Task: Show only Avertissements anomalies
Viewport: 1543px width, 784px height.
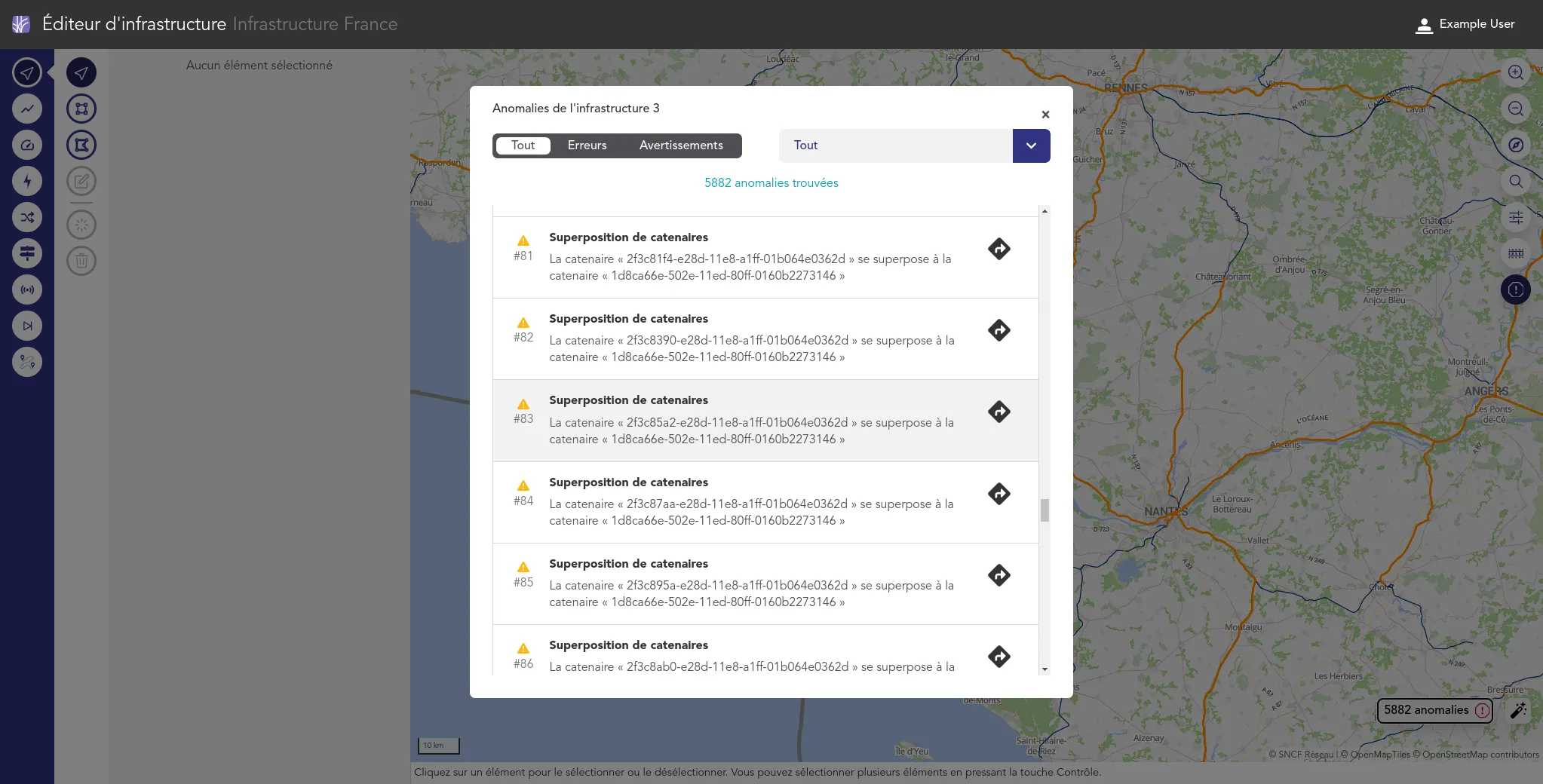Action: [680, 145]
